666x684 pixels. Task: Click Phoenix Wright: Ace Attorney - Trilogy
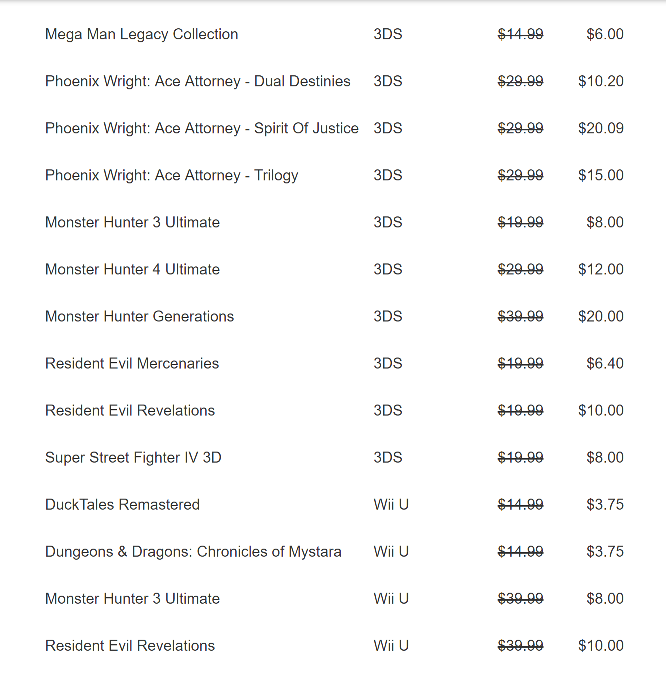[171, 175]
